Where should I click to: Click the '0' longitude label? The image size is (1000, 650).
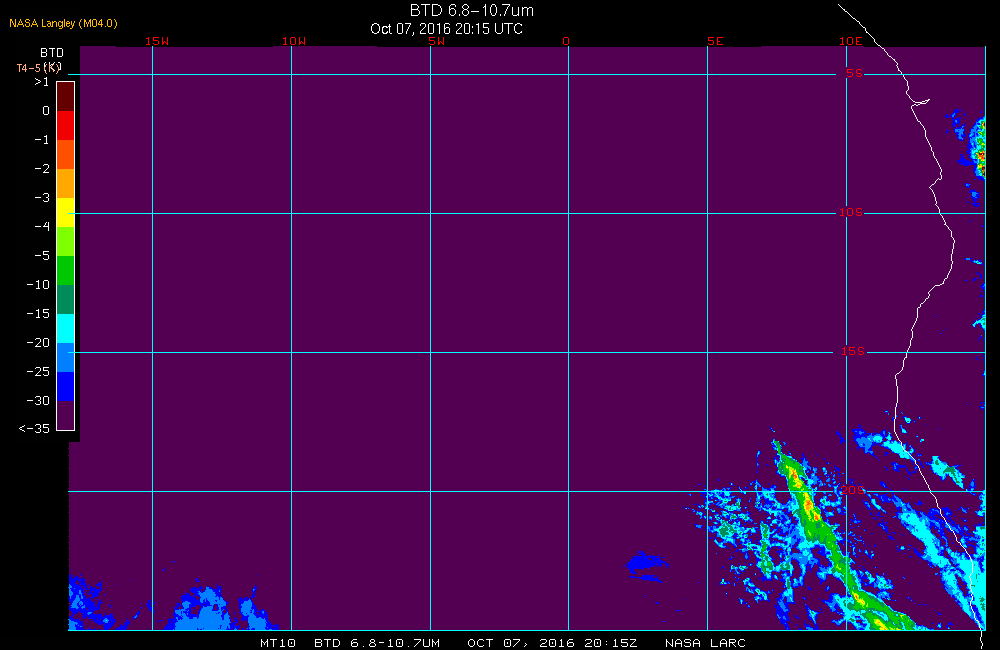[566, 41]
